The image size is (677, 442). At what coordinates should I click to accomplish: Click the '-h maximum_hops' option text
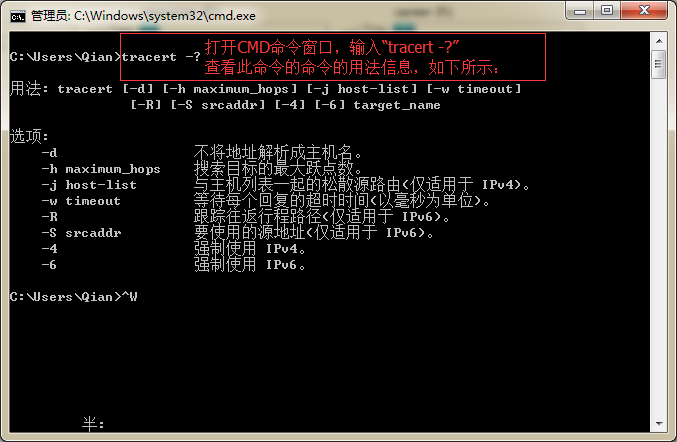pos(101,169)
